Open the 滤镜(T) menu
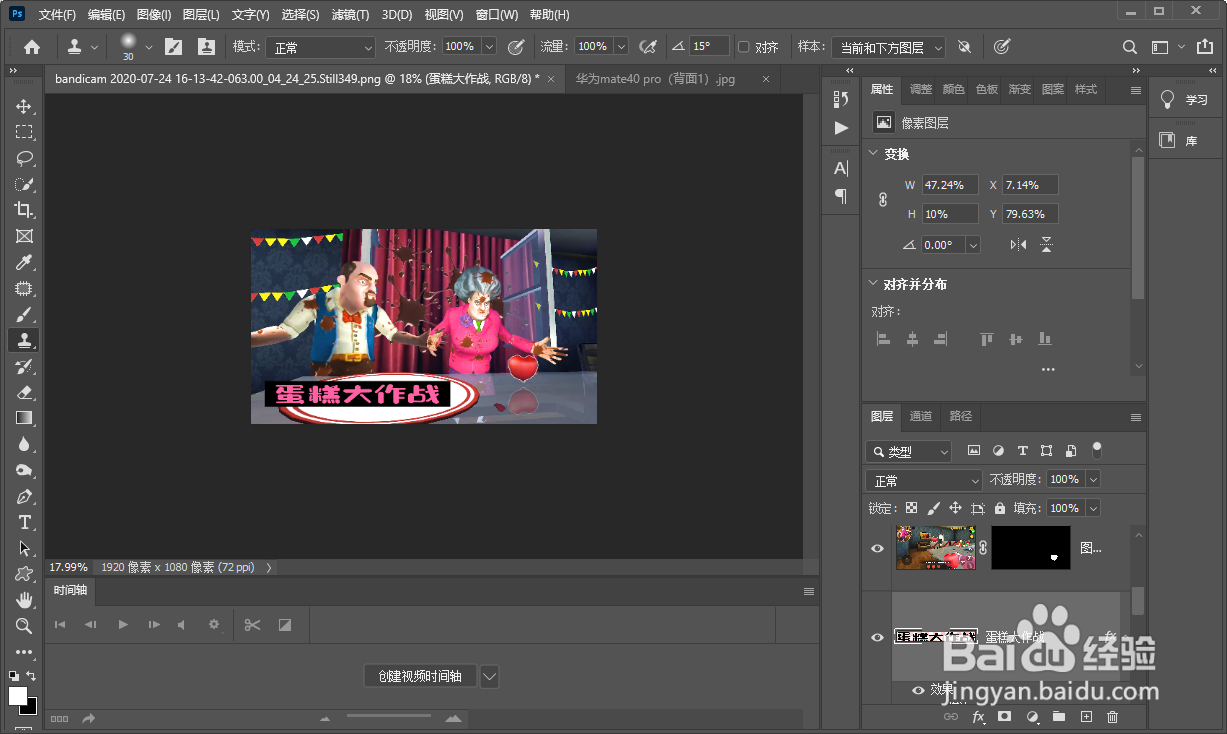This screenshot has height=734, width=1227. pyautogui.click(x=350, y=15)
